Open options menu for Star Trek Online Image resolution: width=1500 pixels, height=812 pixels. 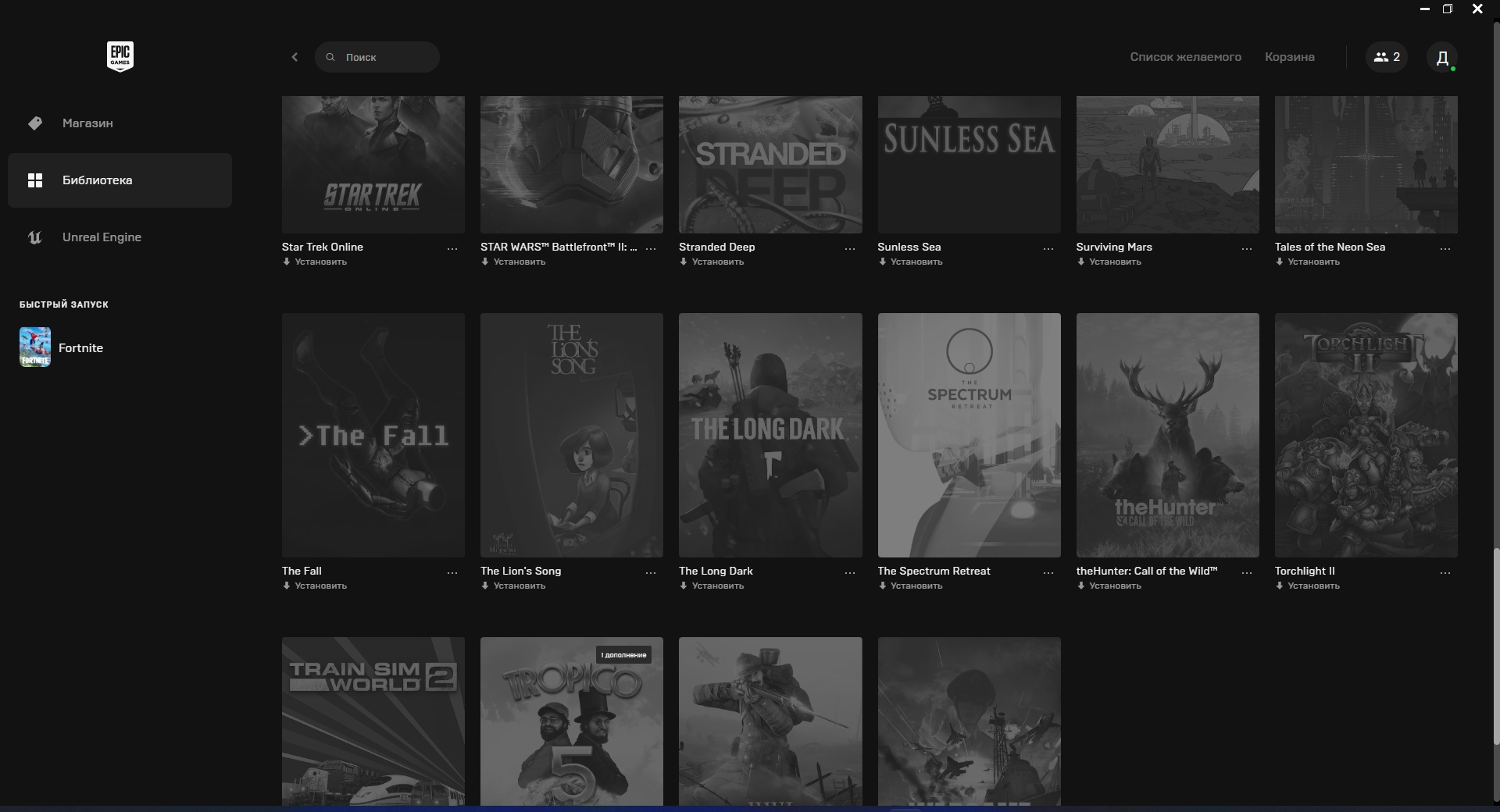[452, 248]
